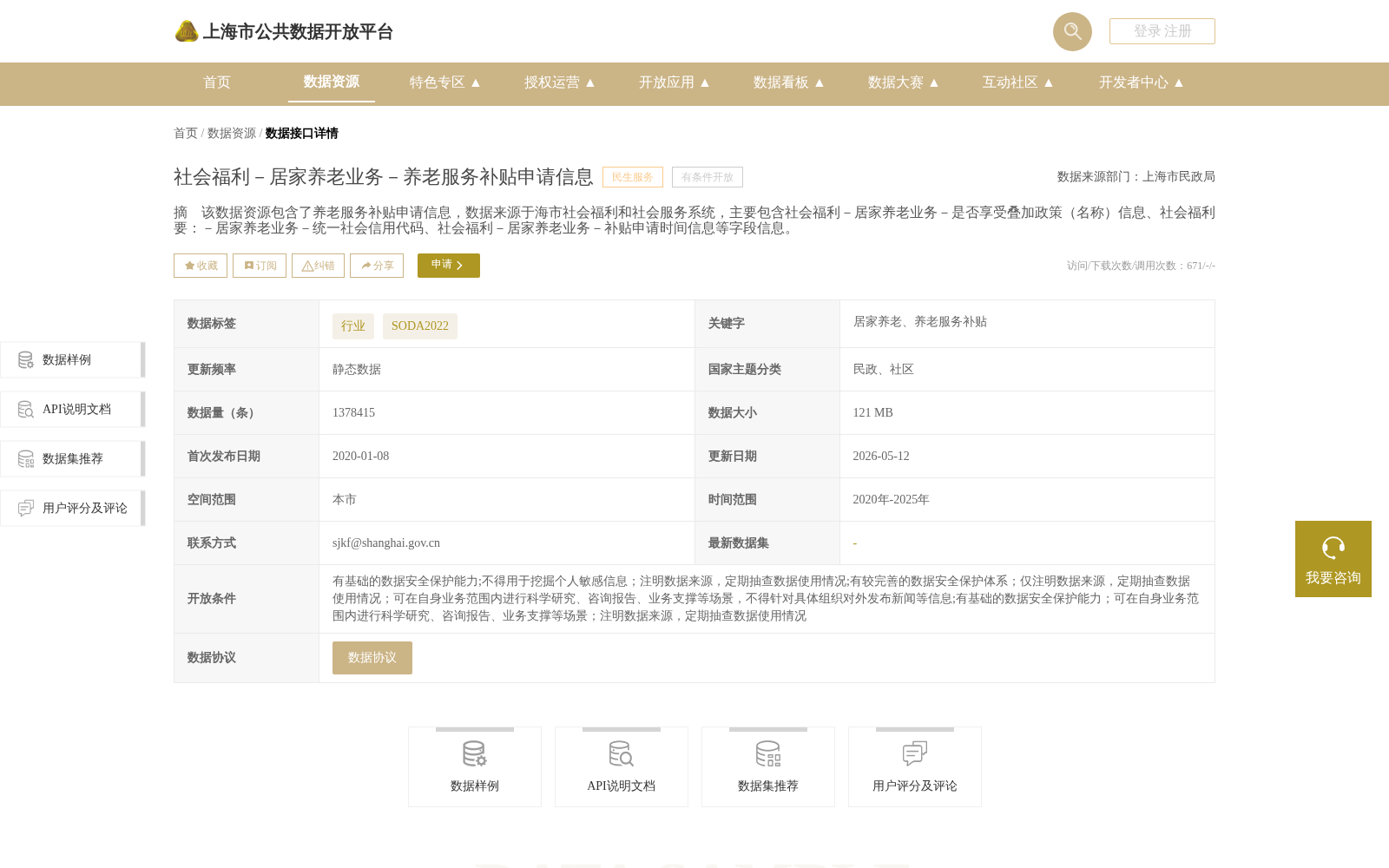
Task: Click sidebar 数据样例 label
Action: (x=67, y=359)
